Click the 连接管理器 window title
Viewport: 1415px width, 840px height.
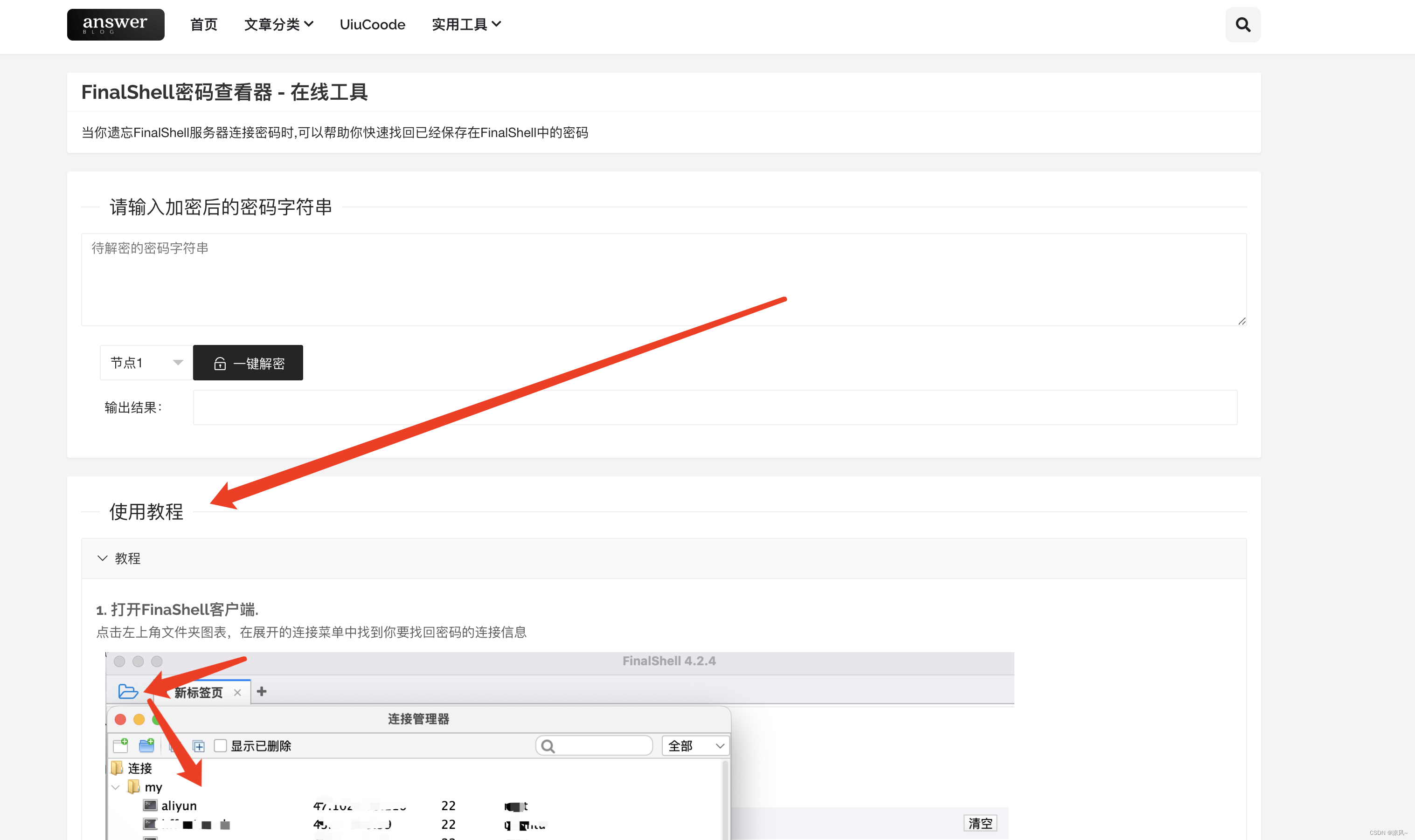click(x=418, y=719)
